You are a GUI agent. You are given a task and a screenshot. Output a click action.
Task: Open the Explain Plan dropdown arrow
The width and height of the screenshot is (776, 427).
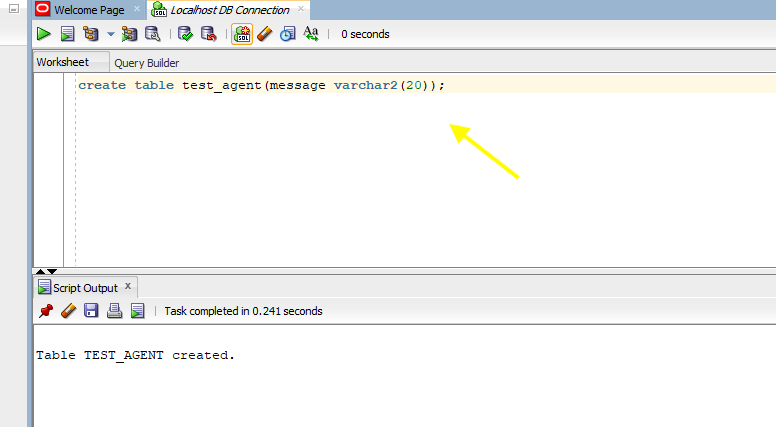tap(111, 34)
